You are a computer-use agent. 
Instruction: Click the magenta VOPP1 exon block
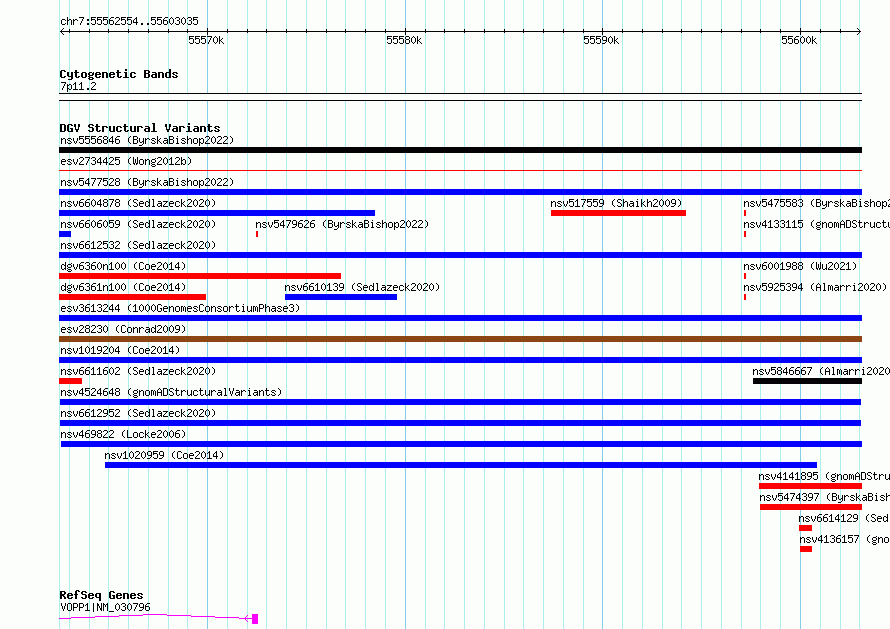click(x=255, y=619)
